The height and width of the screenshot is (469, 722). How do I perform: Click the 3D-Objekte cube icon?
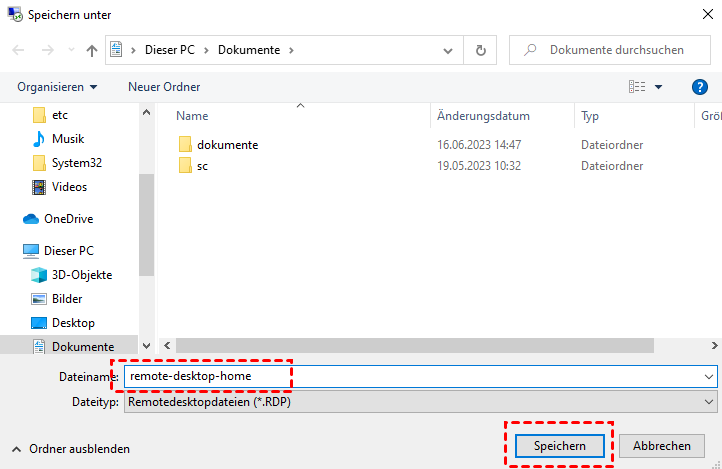click(x=39, y=275)
